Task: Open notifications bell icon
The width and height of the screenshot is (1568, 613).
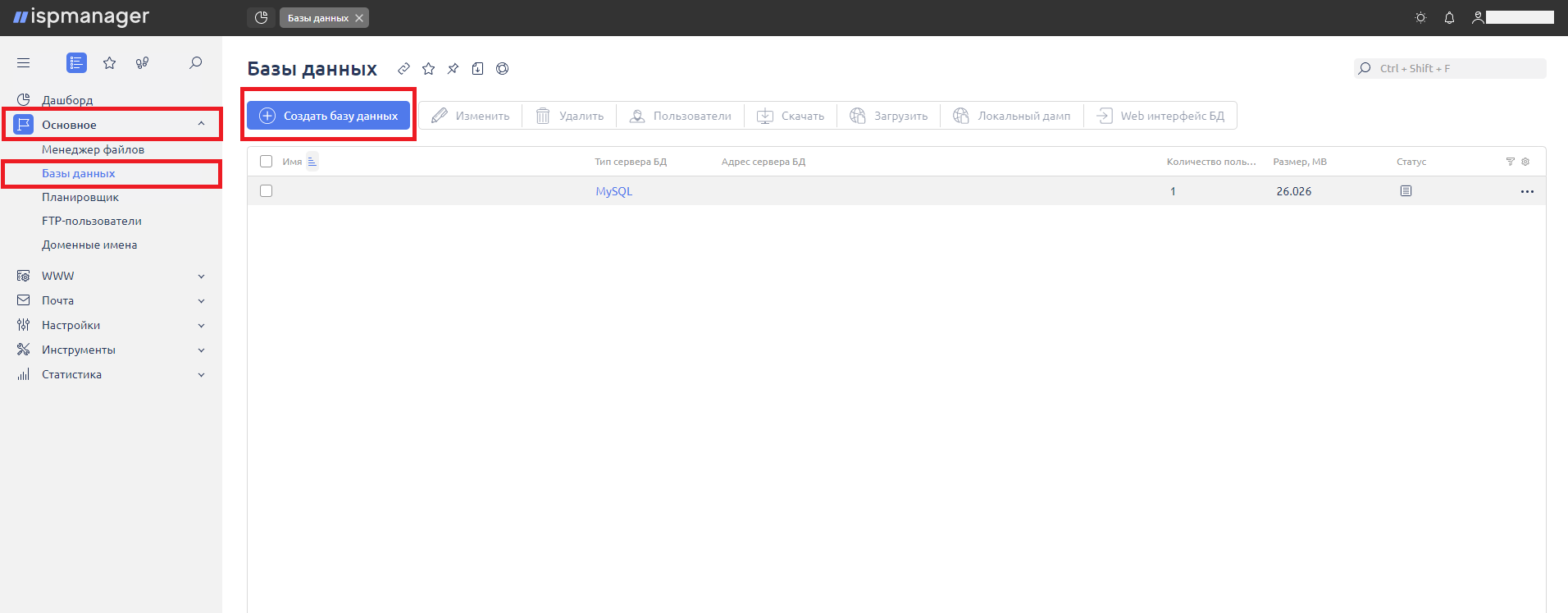Action: [1449, 17]
